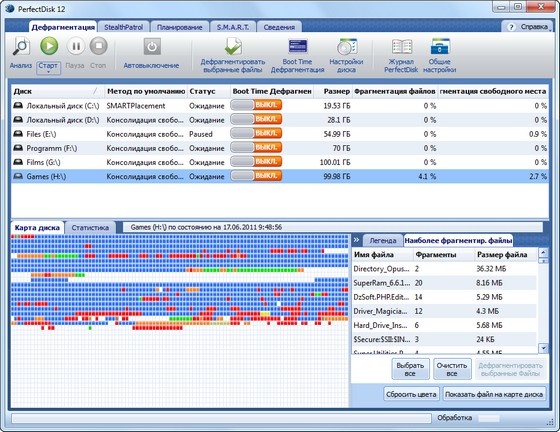Viewport: 560px width, 432px height.
Task: Select the SuperRam_6.6.1... file row
Action: click(x=444, y=283)
